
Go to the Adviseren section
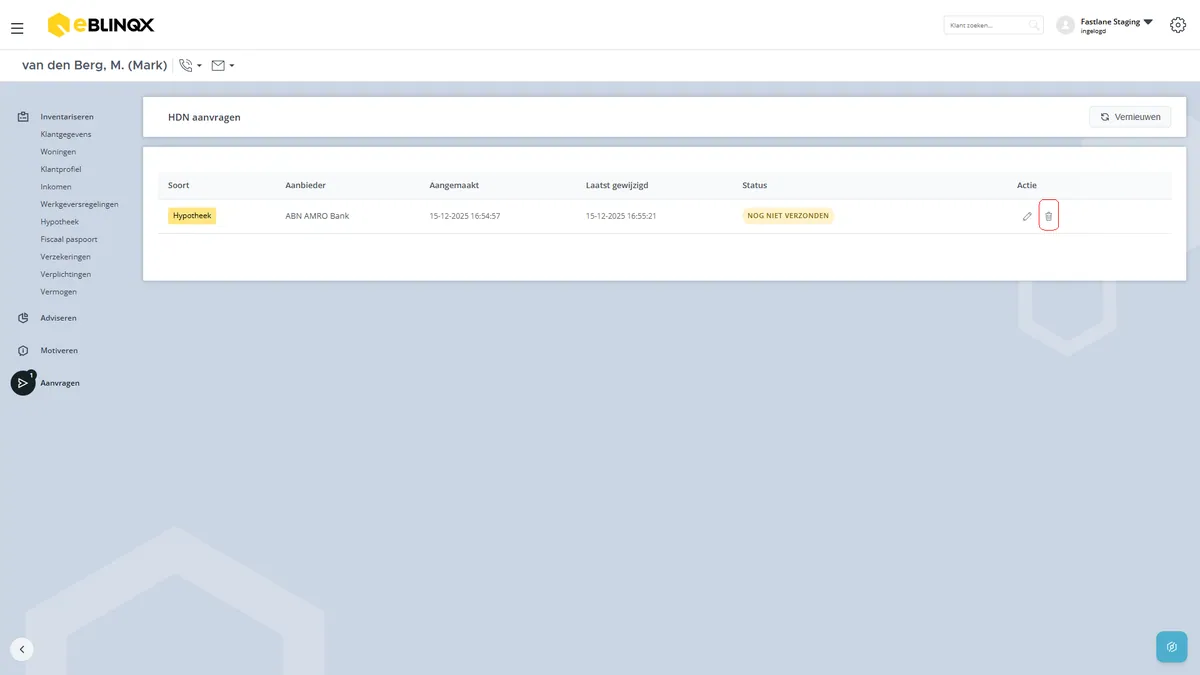pos(58,318)
